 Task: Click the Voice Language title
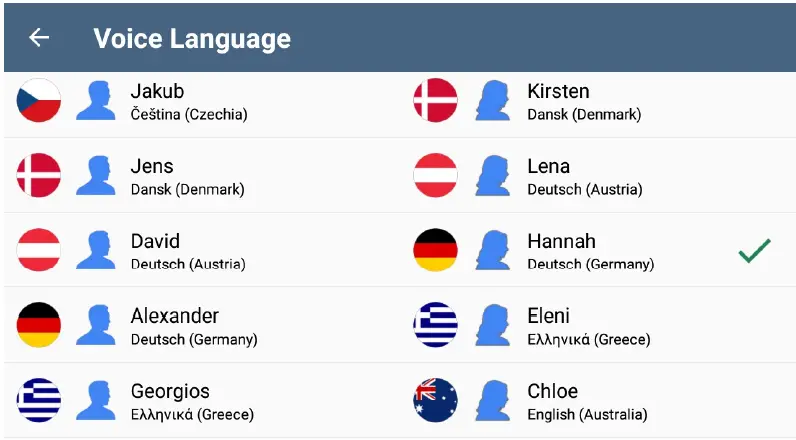click(x=192, y=38)
